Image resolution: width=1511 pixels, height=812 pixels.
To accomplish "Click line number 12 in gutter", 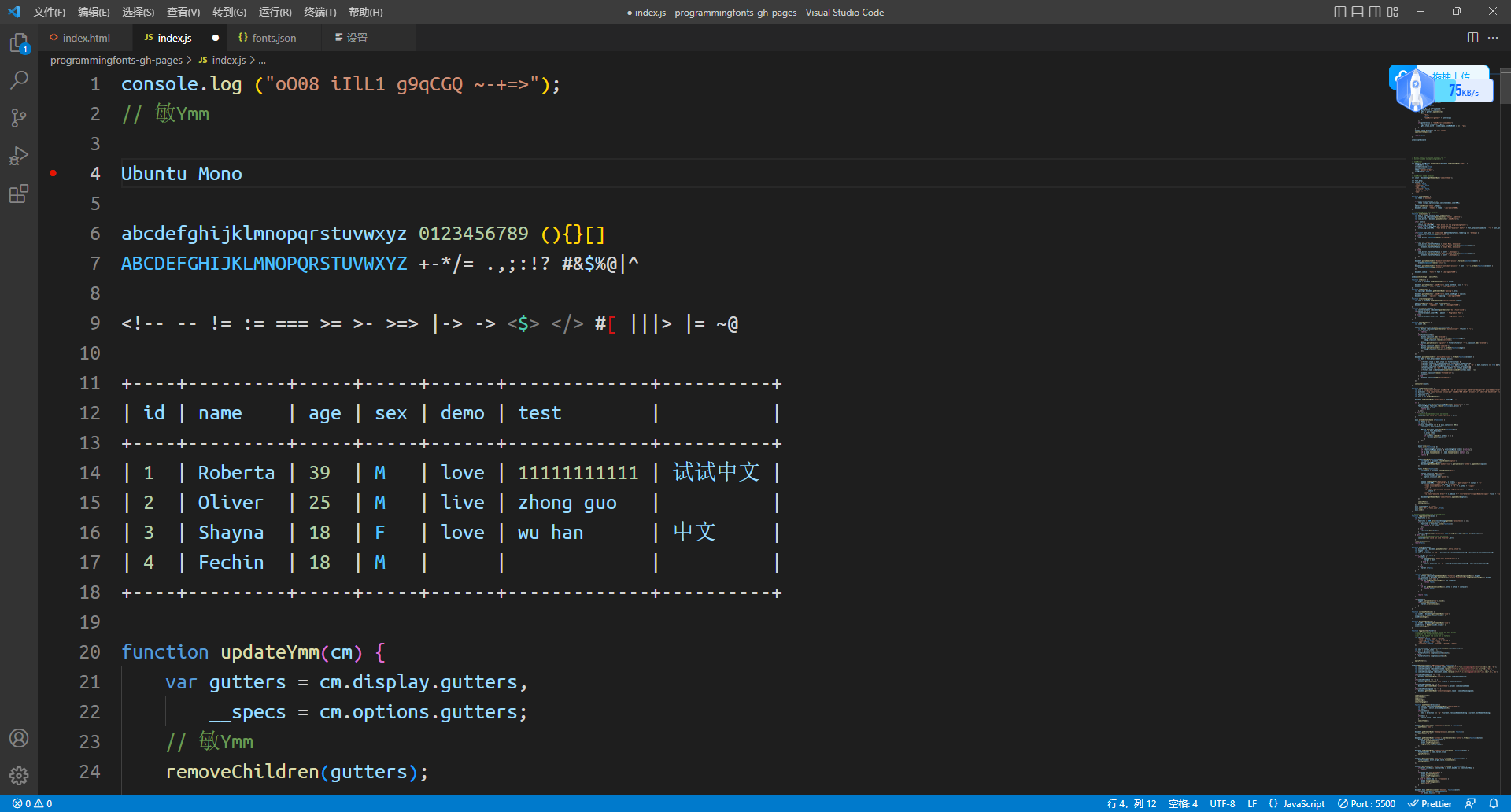I will (x=90, y=412).
